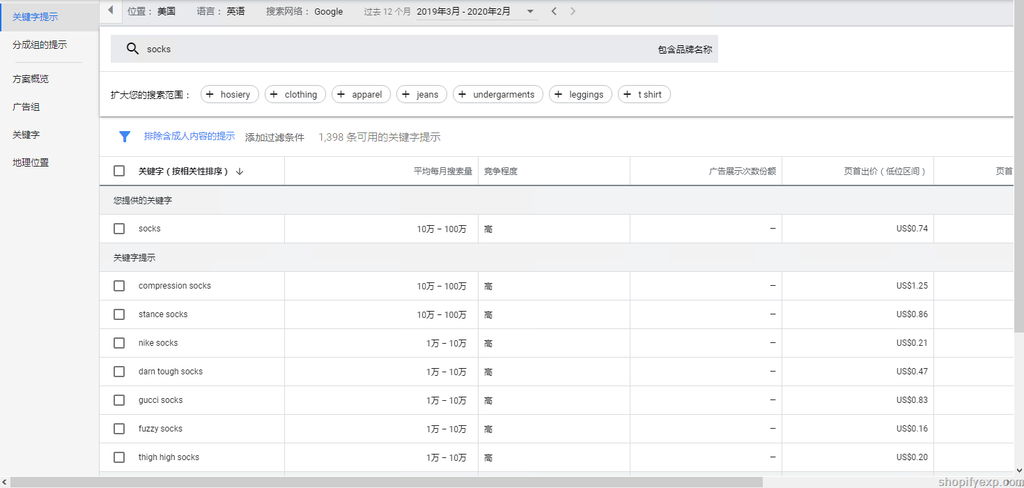Go to previous date period arrow
This screenshot has height=488, width=1024.
[x=554, y=11]
